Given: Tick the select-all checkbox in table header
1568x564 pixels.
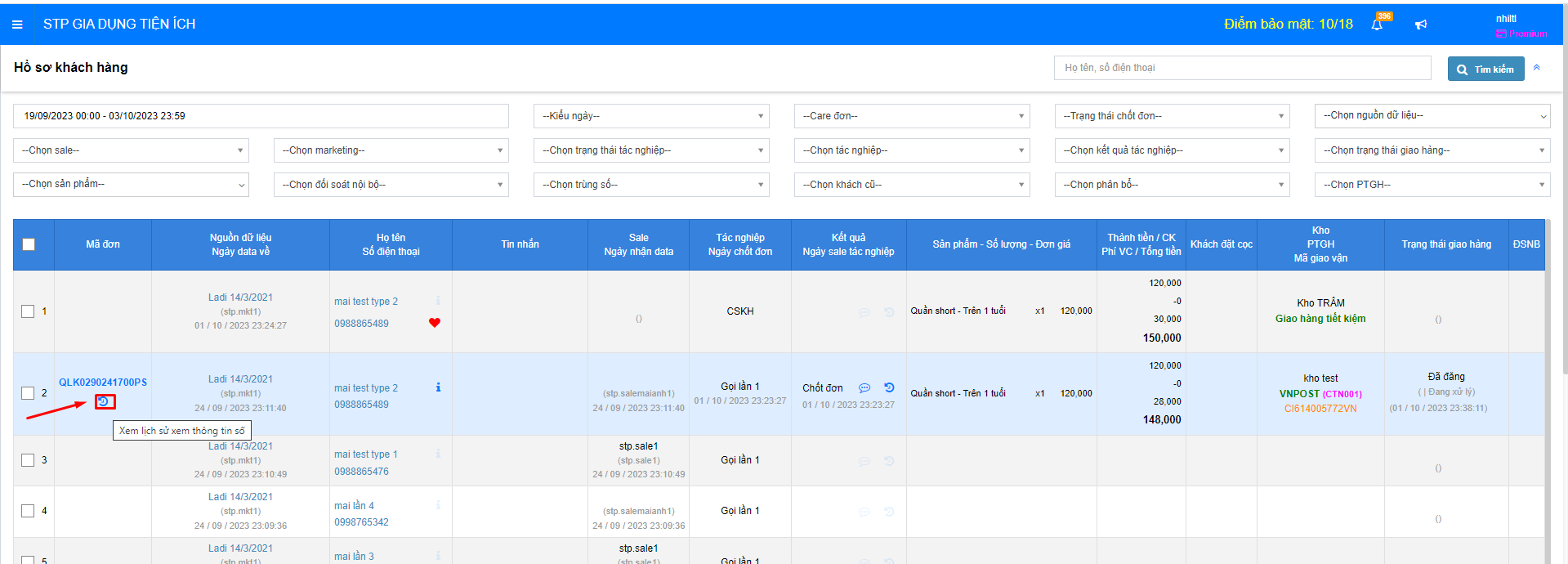Looking at the screenshot, I should [x=29, y=244].
